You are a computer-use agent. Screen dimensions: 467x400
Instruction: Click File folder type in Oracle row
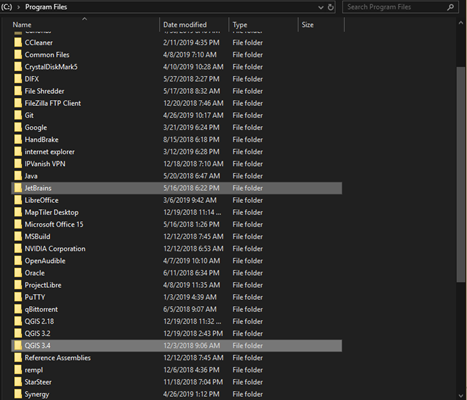(247, 273)
